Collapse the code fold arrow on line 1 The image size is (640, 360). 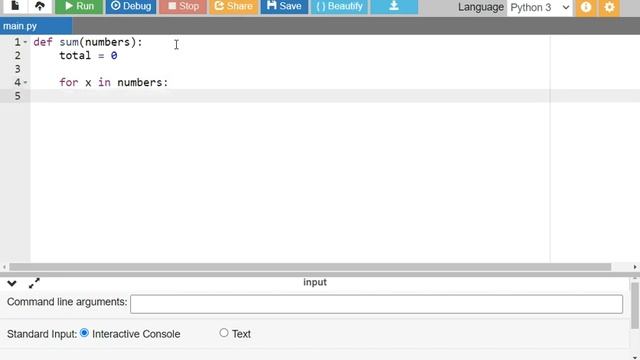25,42
